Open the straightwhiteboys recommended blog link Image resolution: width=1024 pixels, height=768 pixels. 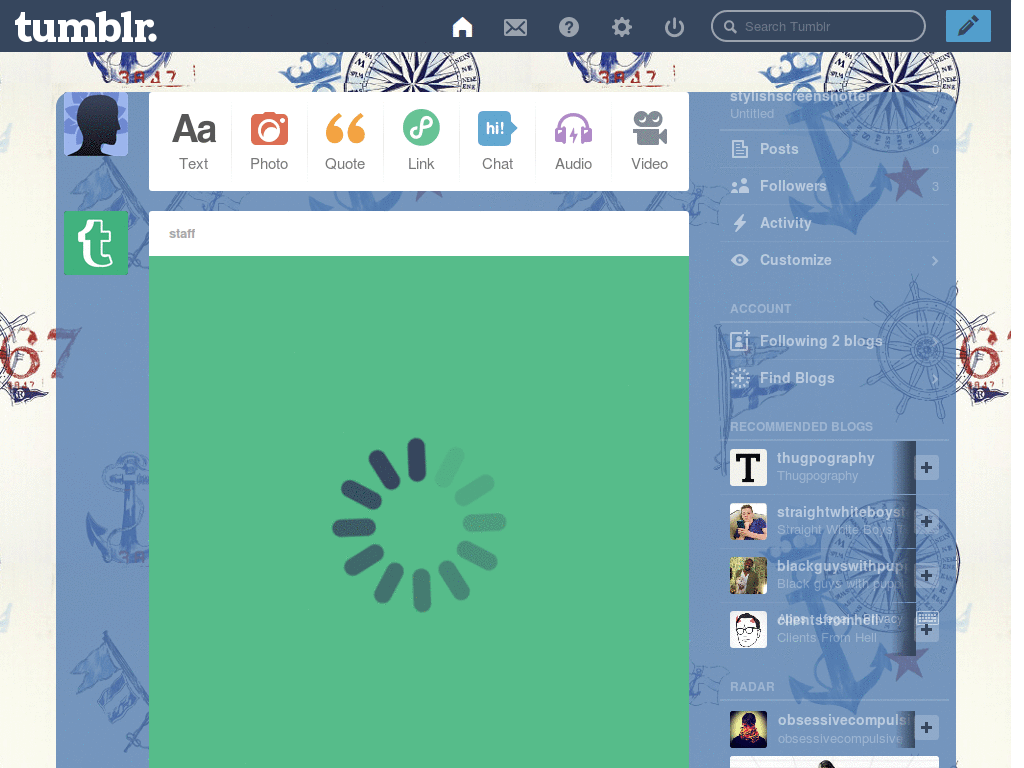(x=842, y=513)
